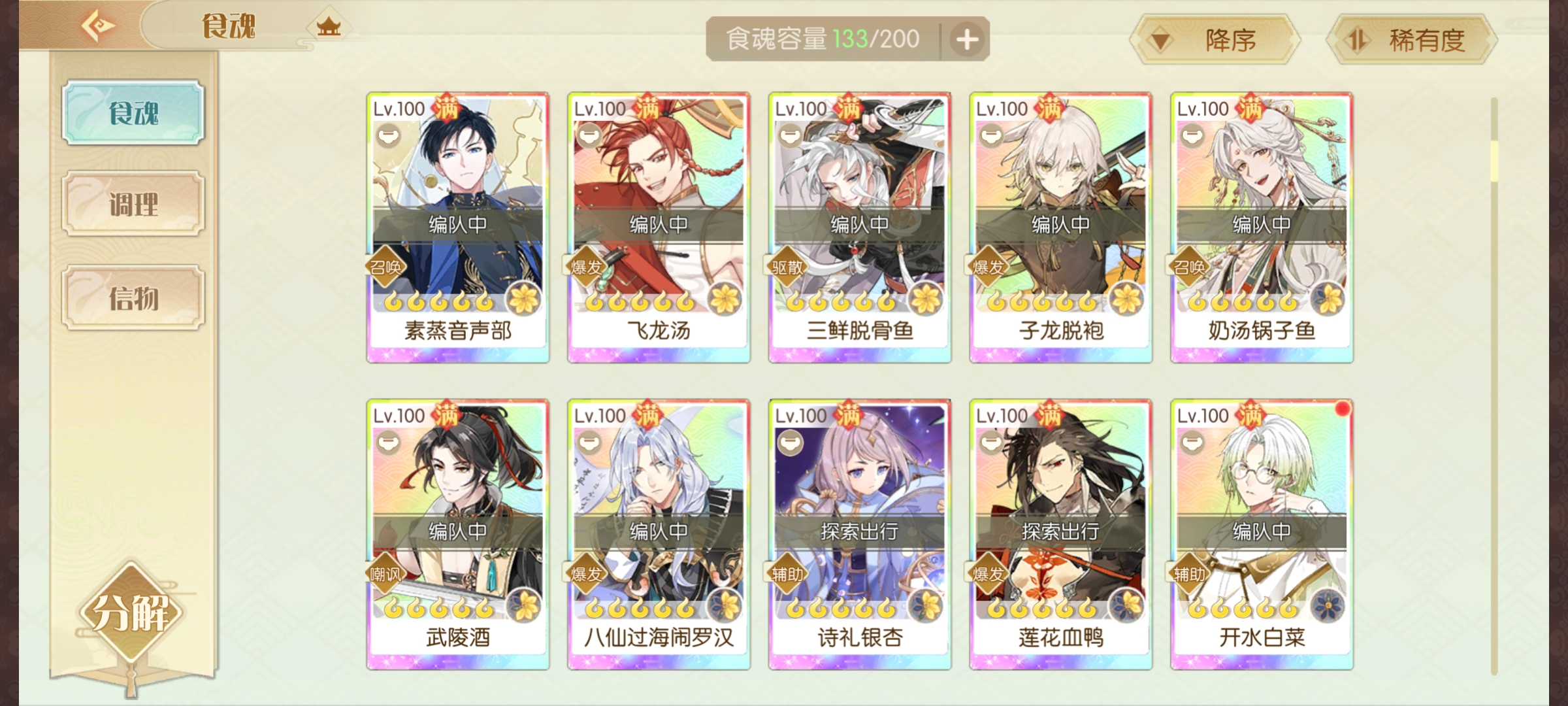This screenshot has height=706, width=1568.
Task: Select the 食魂 sidebar button
Action: point(133,112)
